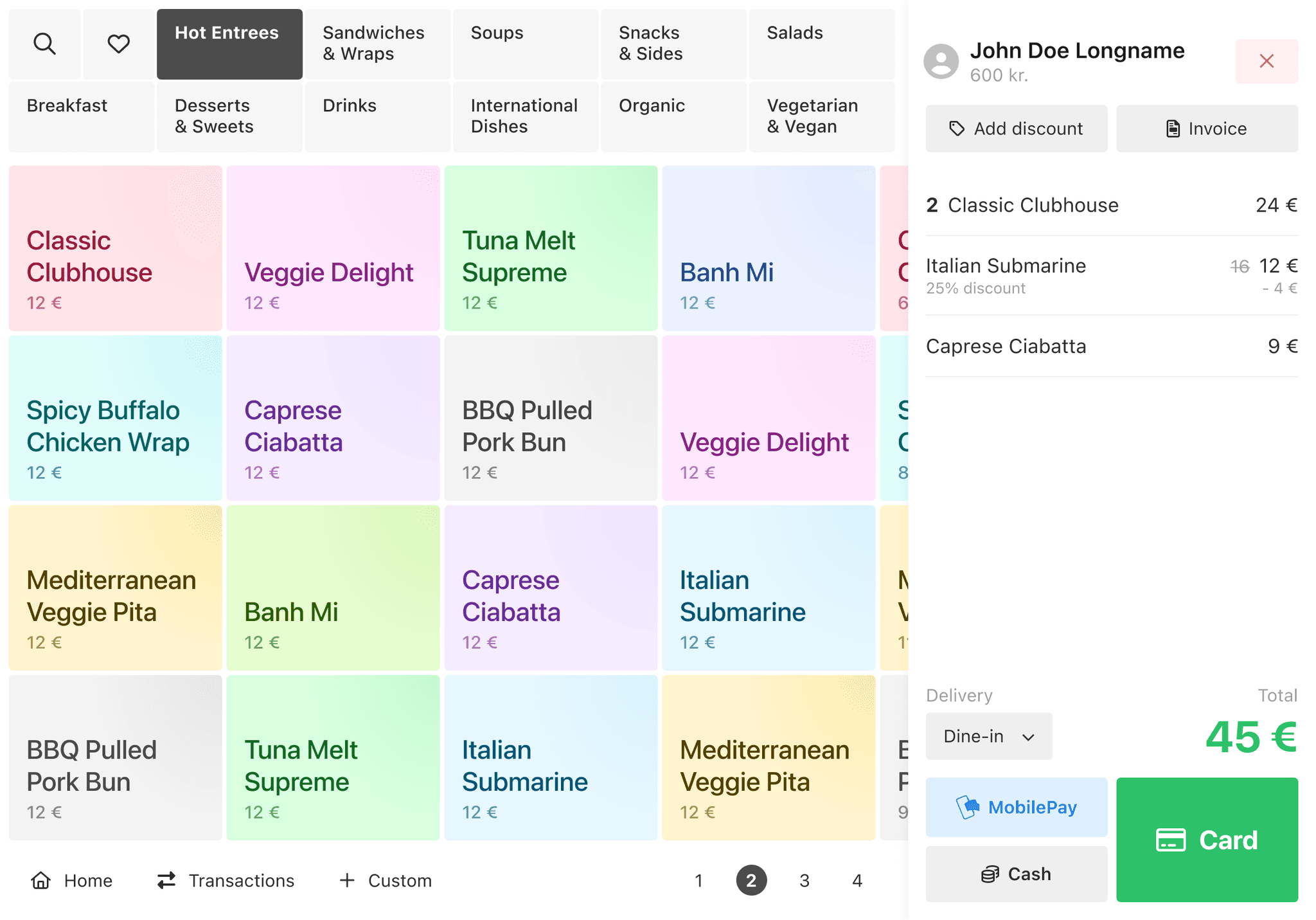Show favorites with the heart icon
This screenshot has height=920, width=1316.
[x=118, y=44]
